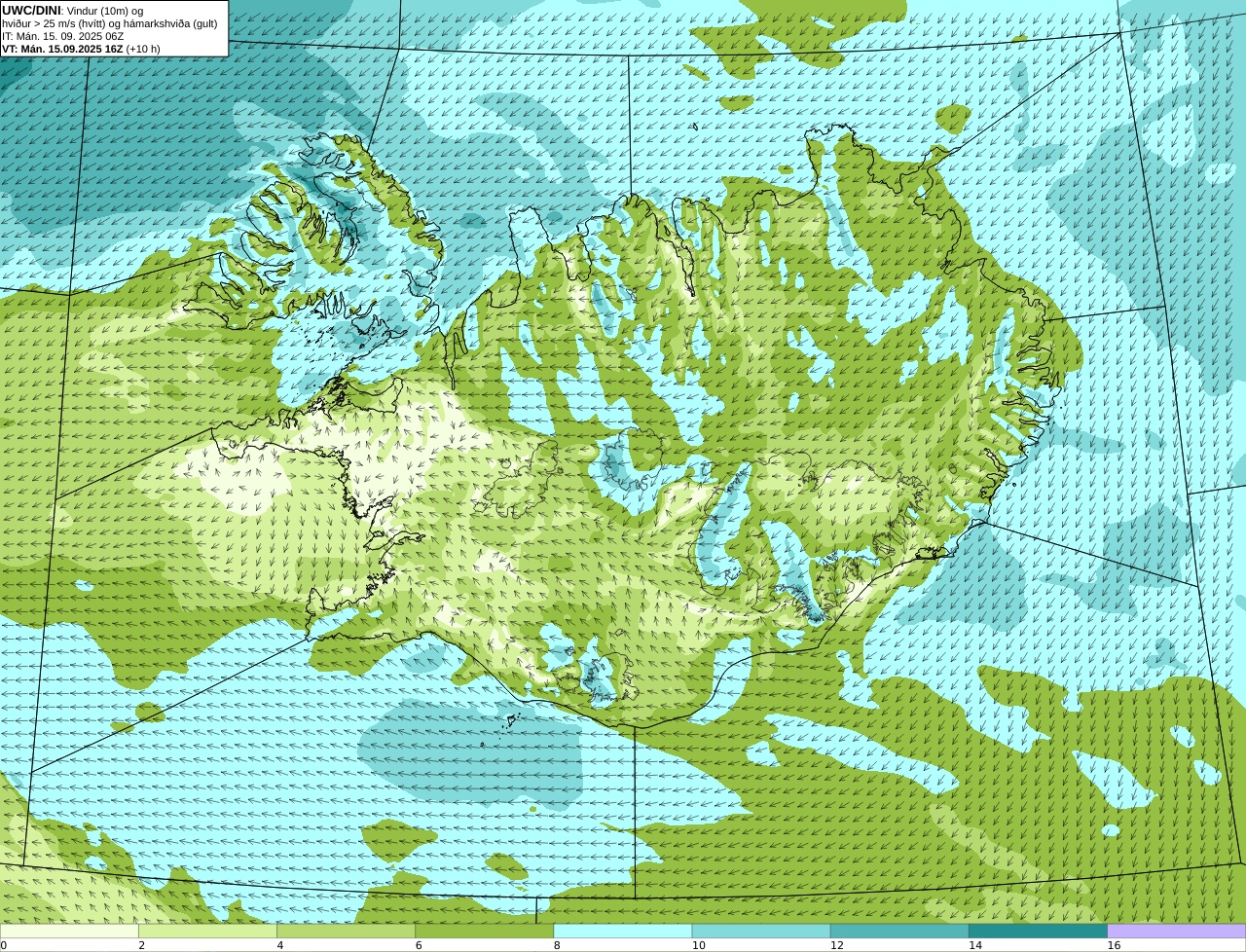Screen dimensions: 1246x952
Task: Click the legend scale label '6'
Action: click(x=419, y=945)
